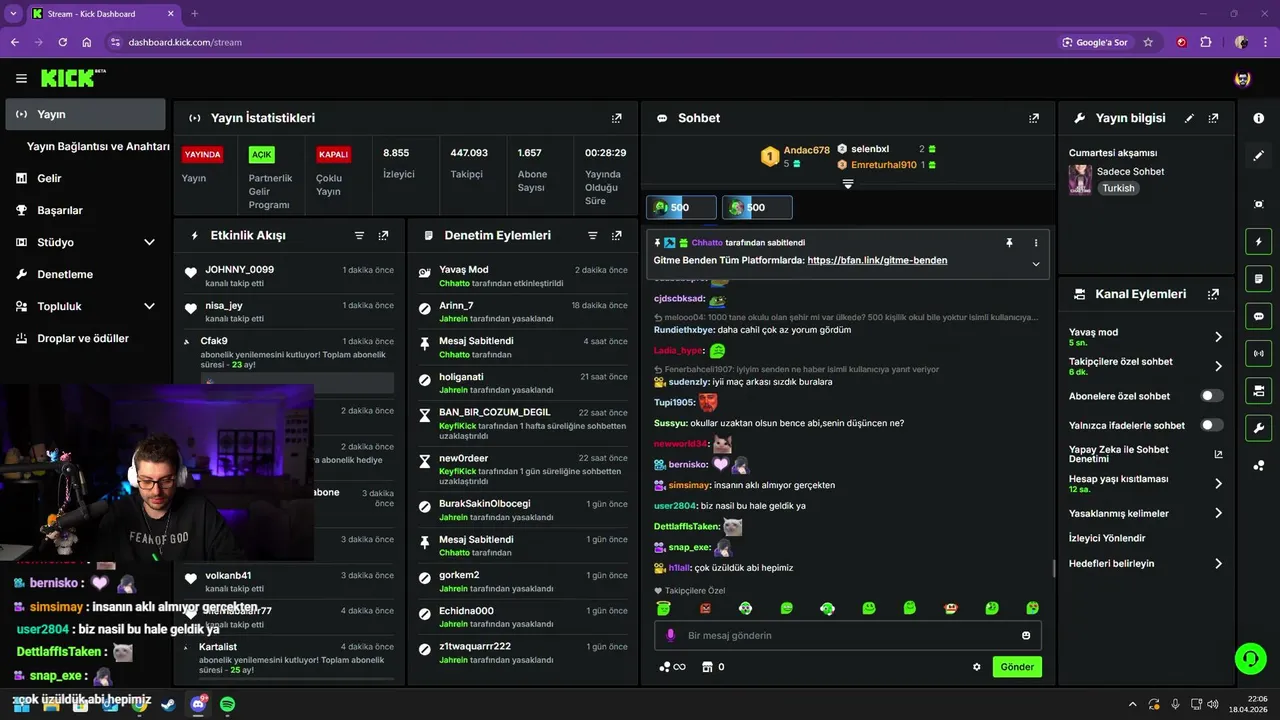
Task: Pop out the Yayın İstatistikleri panel
Action: click(617, 118)
